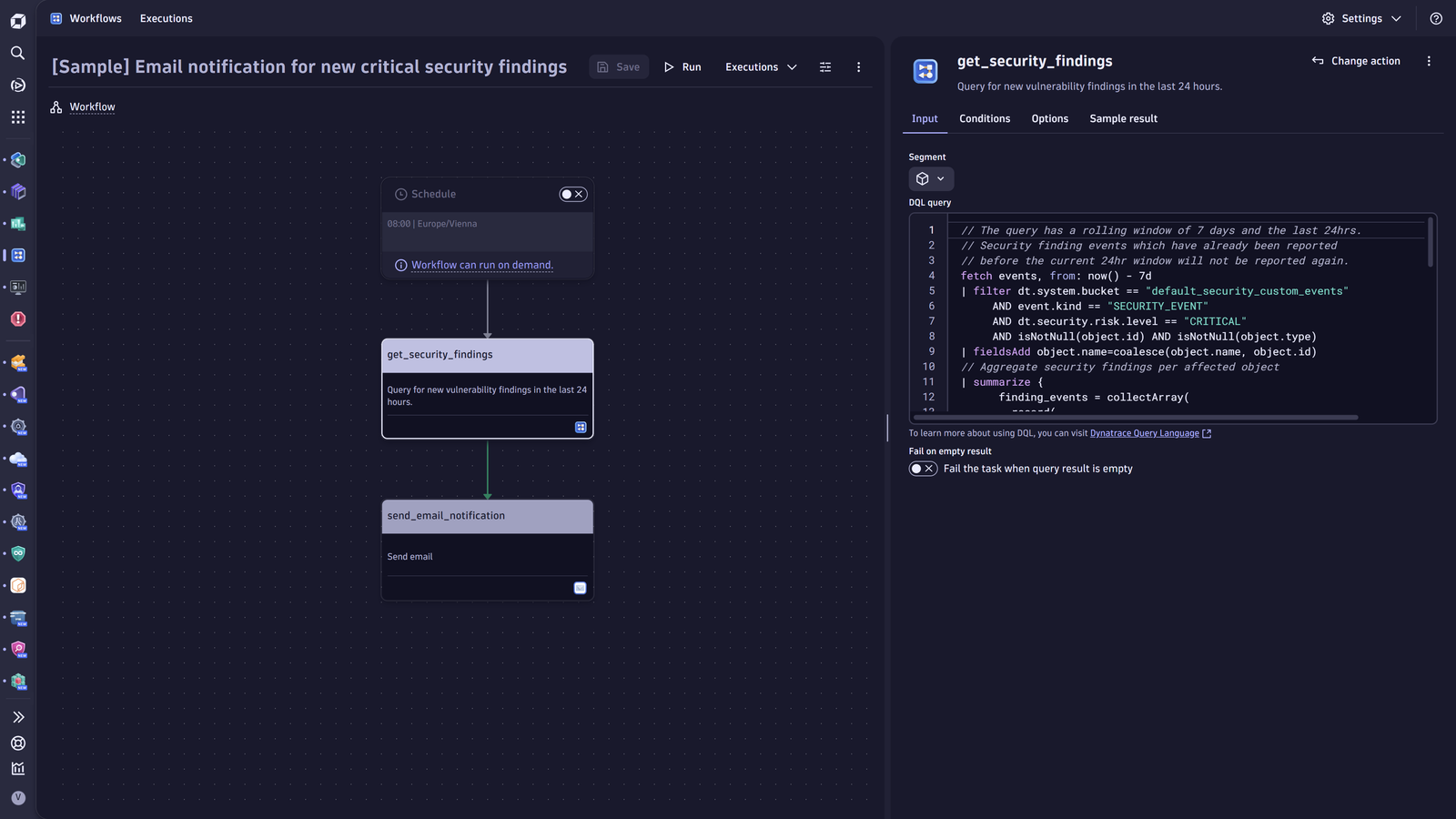Click the workflow title text
The width and height of the screenshot is (1456, 819).
coord(309,67)
